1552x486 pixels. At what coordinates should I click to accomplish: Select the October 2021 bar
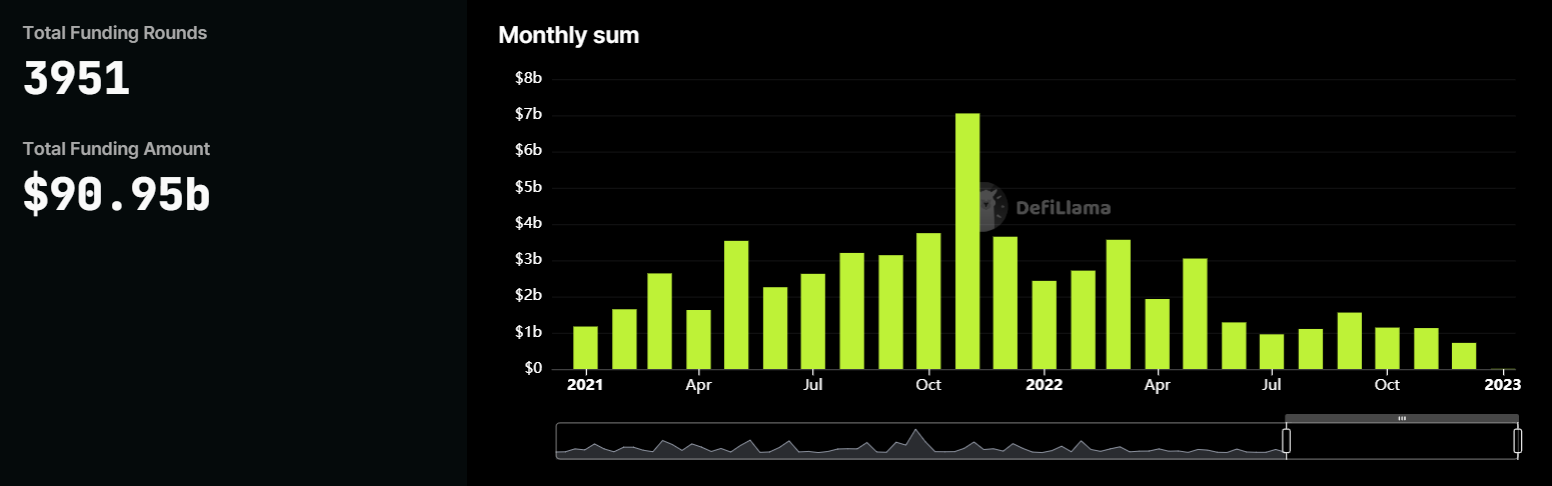pyautogui.click(x=929, y=301)
